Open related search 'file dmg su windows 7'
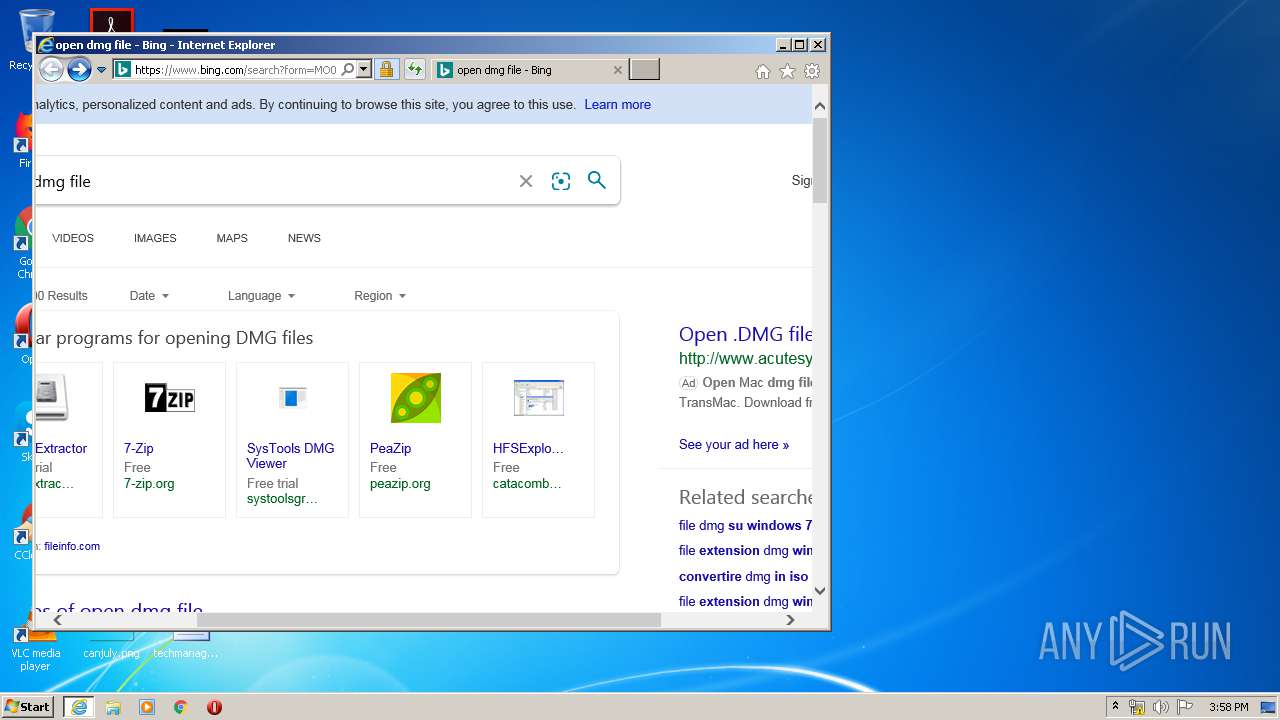This screenshot has width=1280, height=720. (745, 525)
